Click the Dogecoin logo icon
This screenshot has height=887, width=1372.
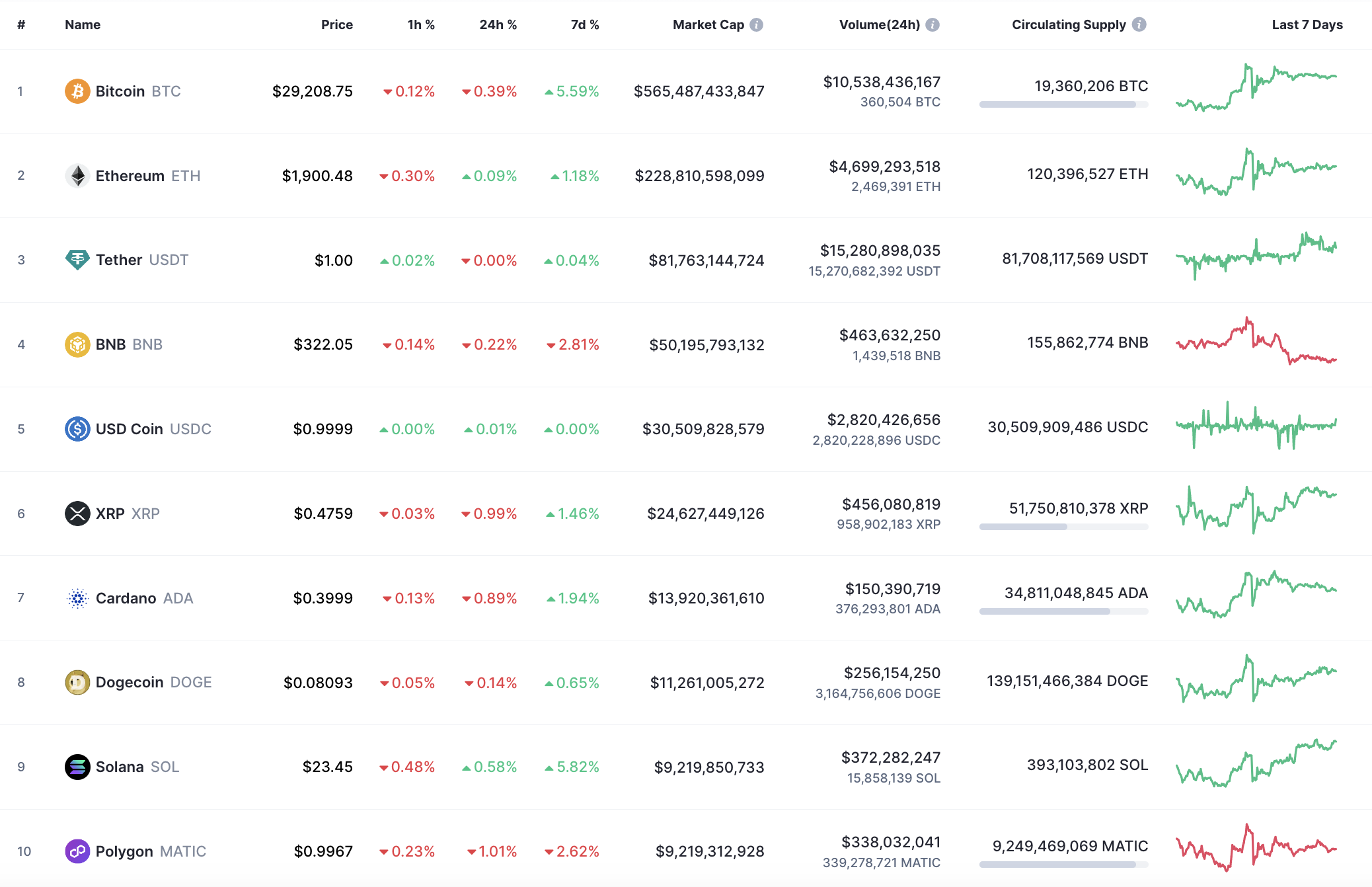pyautogui.click(x=77, y=682)
